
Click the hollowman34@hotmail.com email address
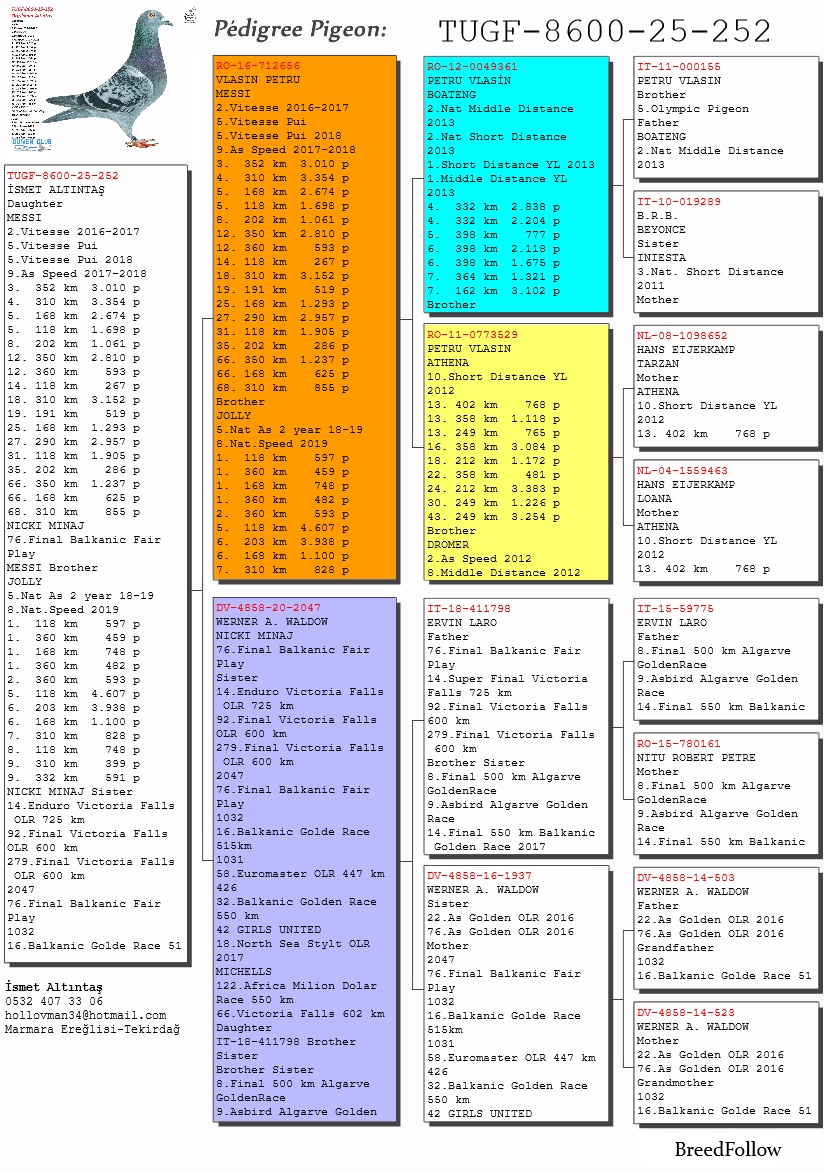[x=86, y=1015]
